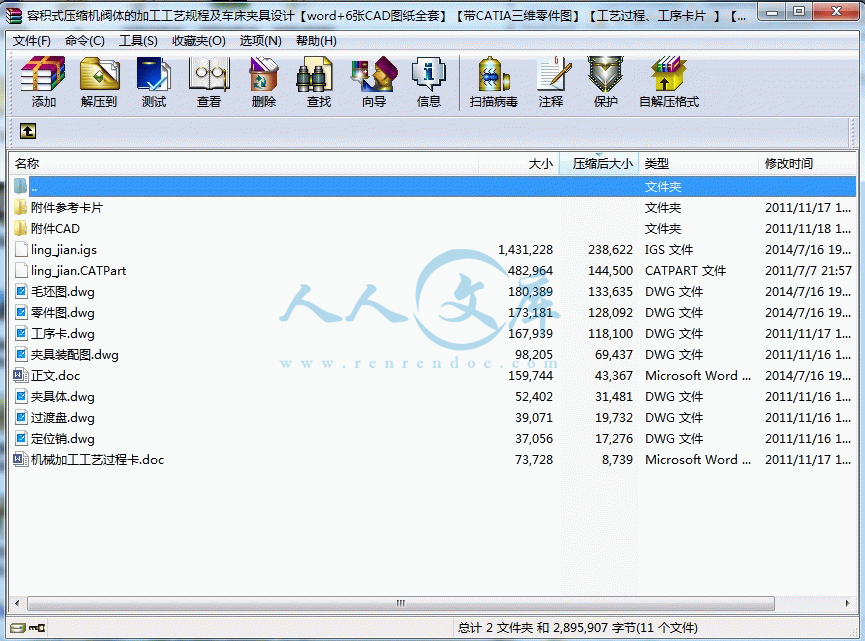
Task: Open the 命令(C) menu
Action: point(84,41)
